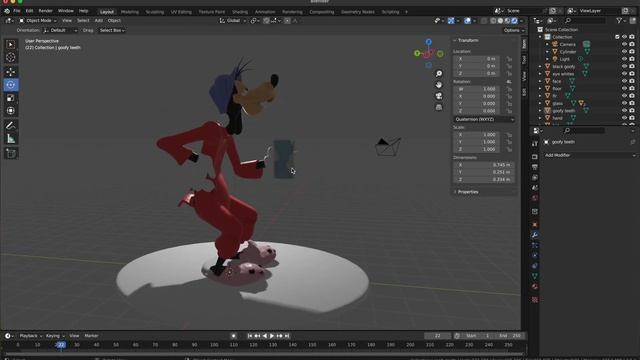
Task: Lock Location X with its padlock icon
Action: (x=509, y=59)
